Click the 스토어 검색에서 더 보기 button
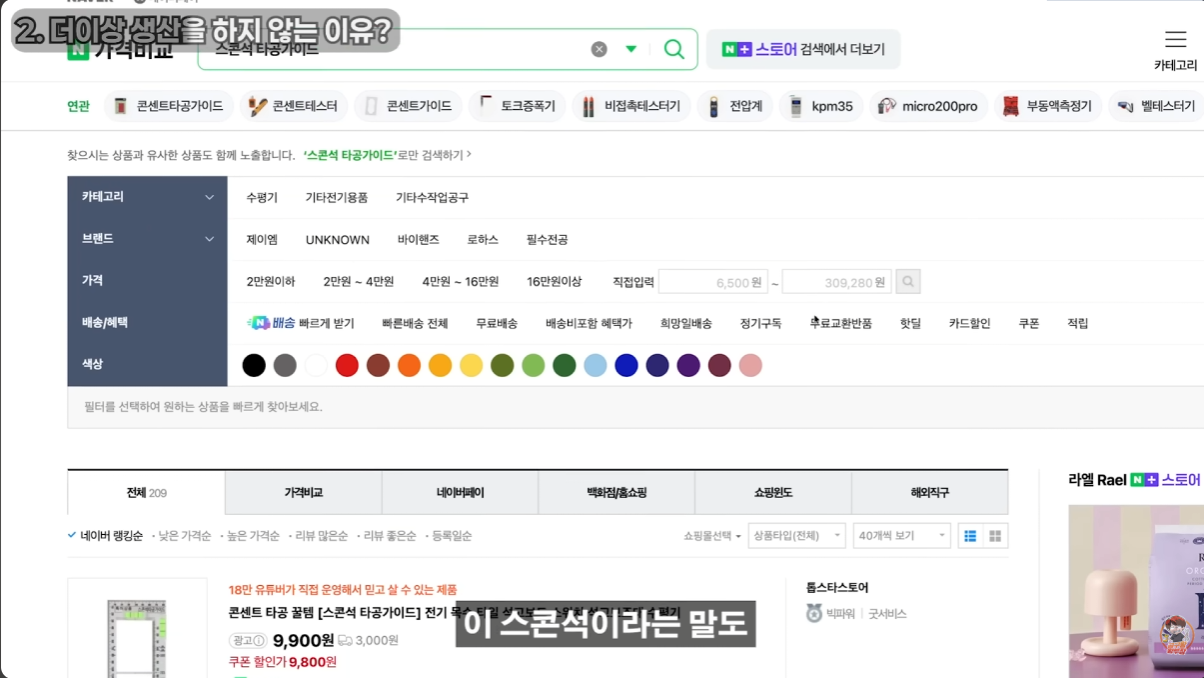Viewport: 1204px width, 678px height. point(803,47)
